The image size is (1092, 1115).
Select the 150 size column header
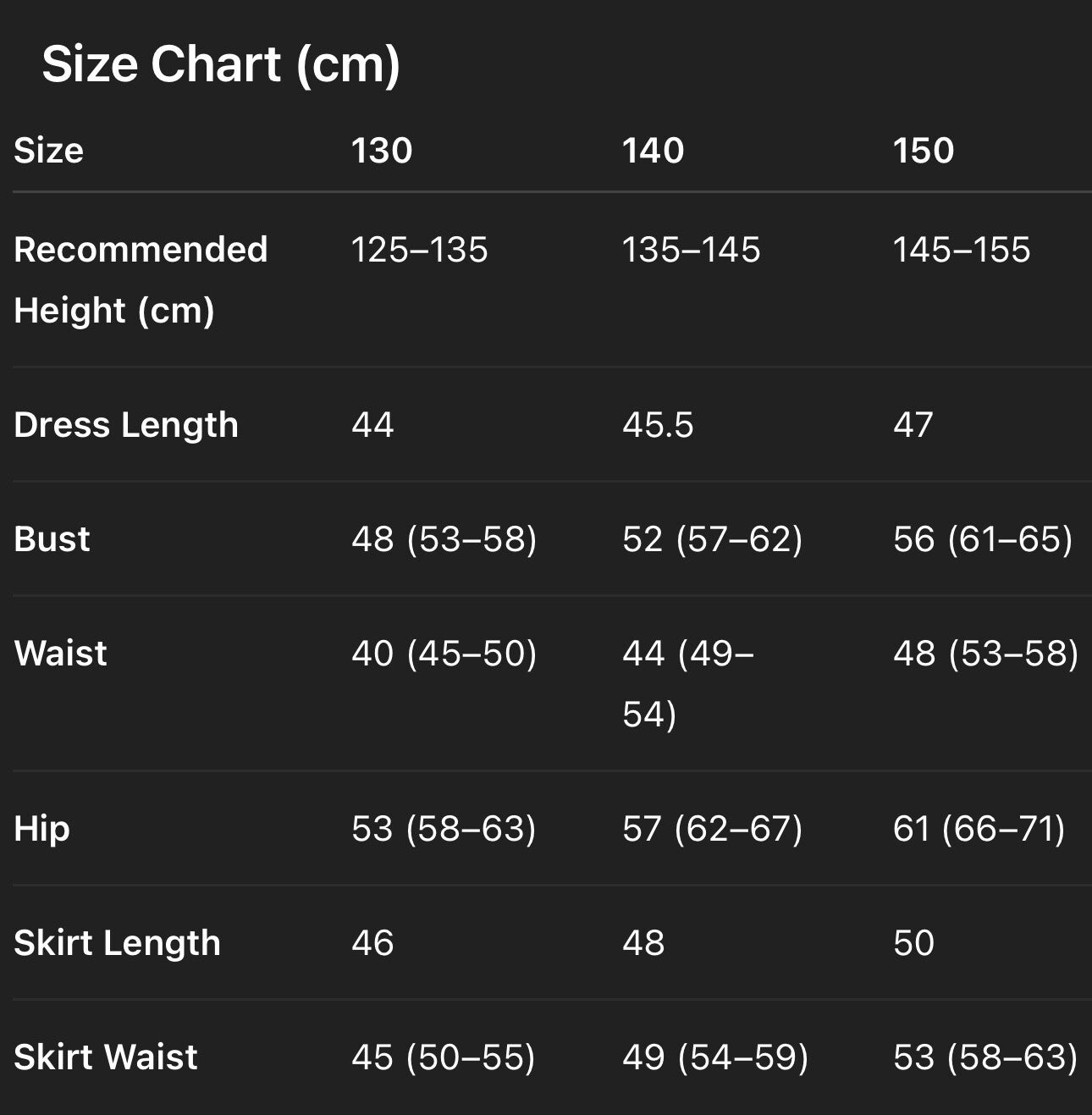(924, 151)
